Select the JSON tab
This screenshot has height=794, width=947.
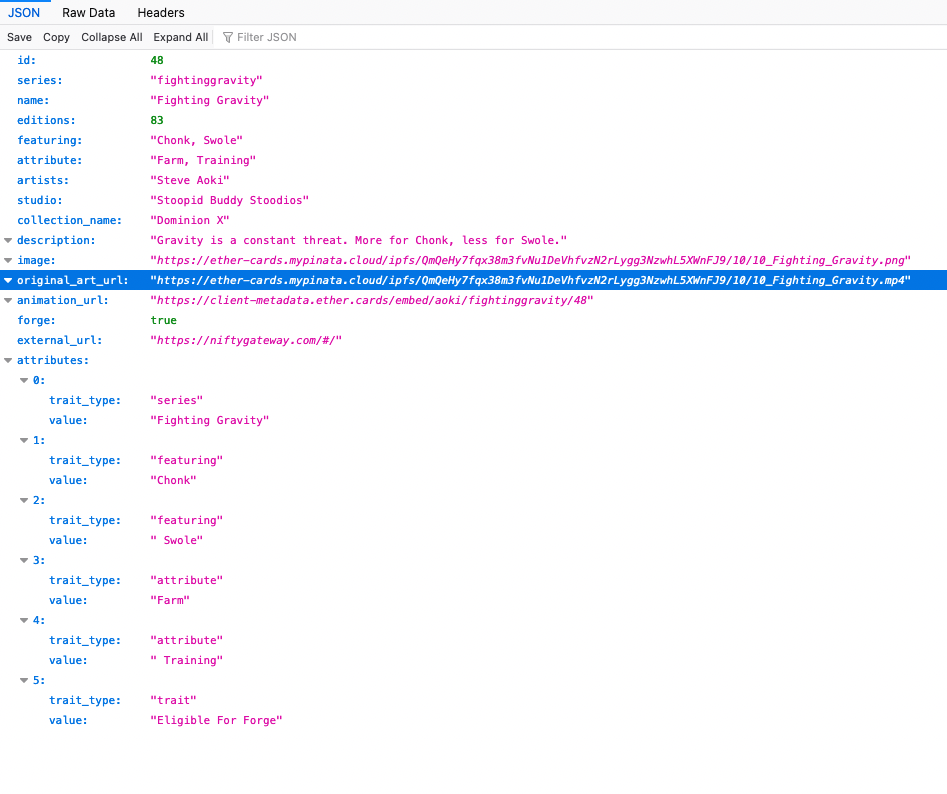pyautogui.click(x=24, y=13)
